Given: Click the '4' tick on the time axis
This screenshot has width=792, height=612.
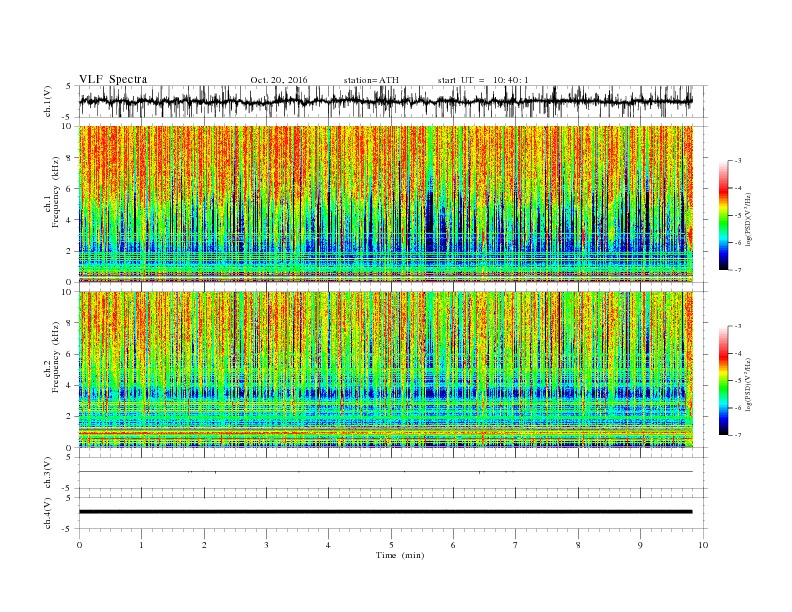Looking at the screenshot, I should click(329, 545).
